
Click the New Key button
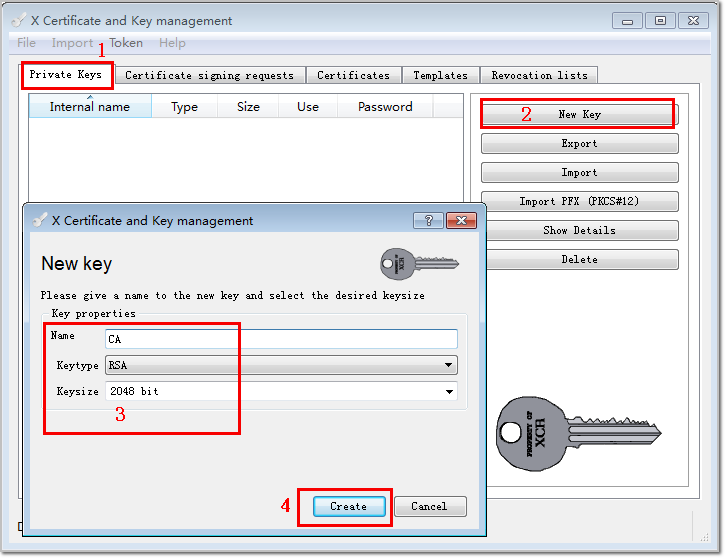[579, 114]
